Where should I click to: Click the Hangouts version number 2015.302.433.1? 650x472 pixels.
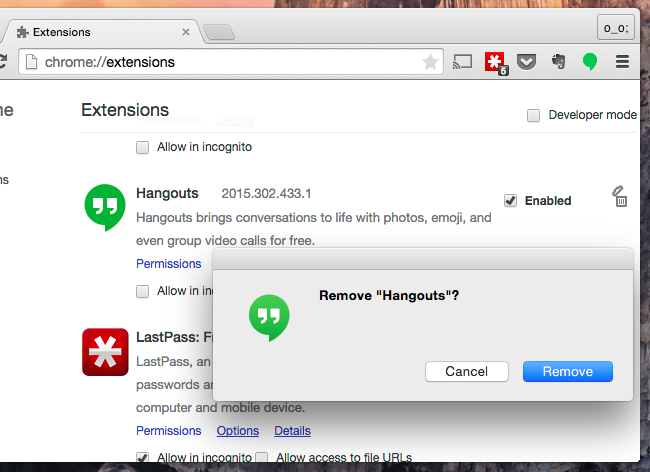pos(266,194)
